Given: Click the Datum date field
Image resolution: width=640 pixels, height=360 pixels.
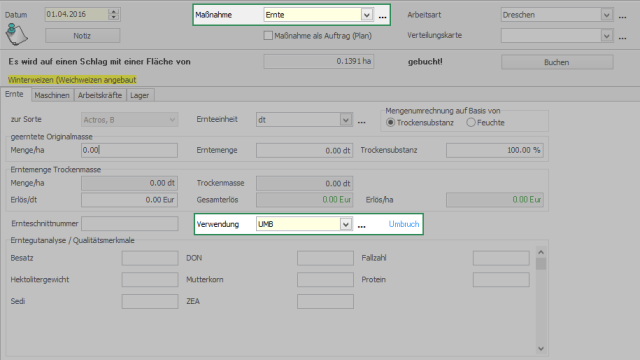Looking at the screenshot, I should (x=77, y=14).
